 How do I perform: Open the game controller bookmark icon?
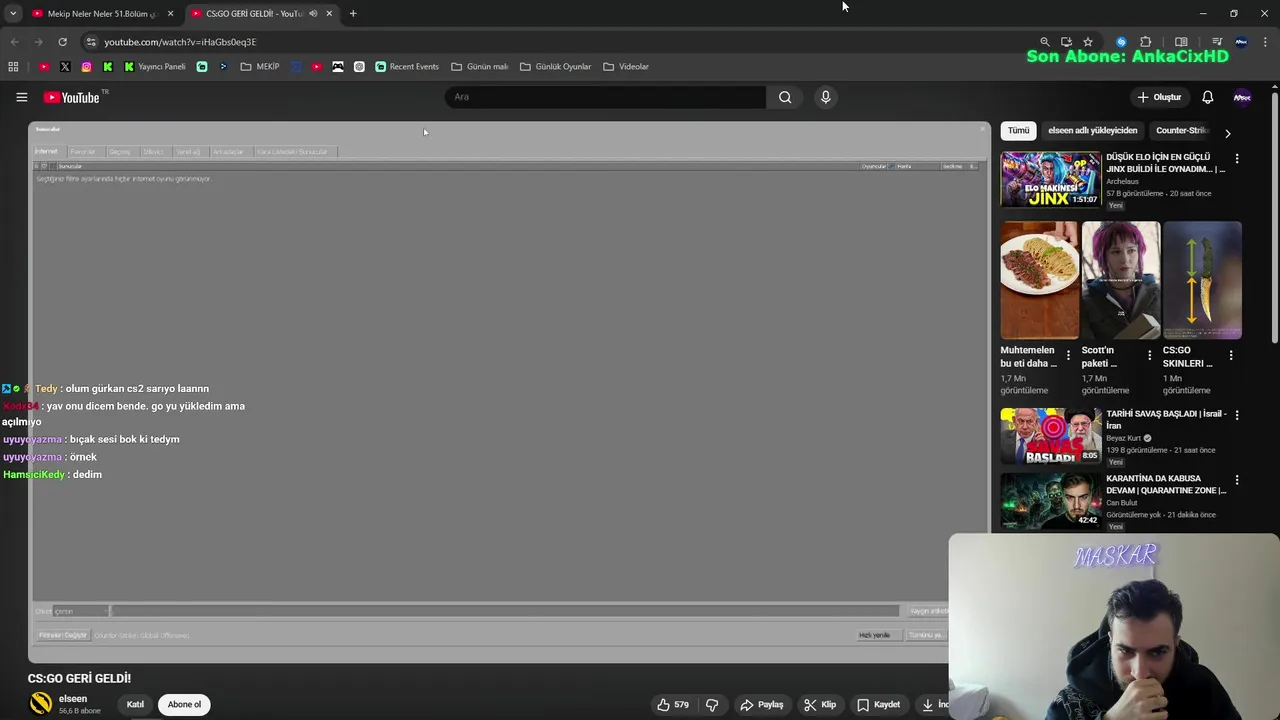coord(338,67)
